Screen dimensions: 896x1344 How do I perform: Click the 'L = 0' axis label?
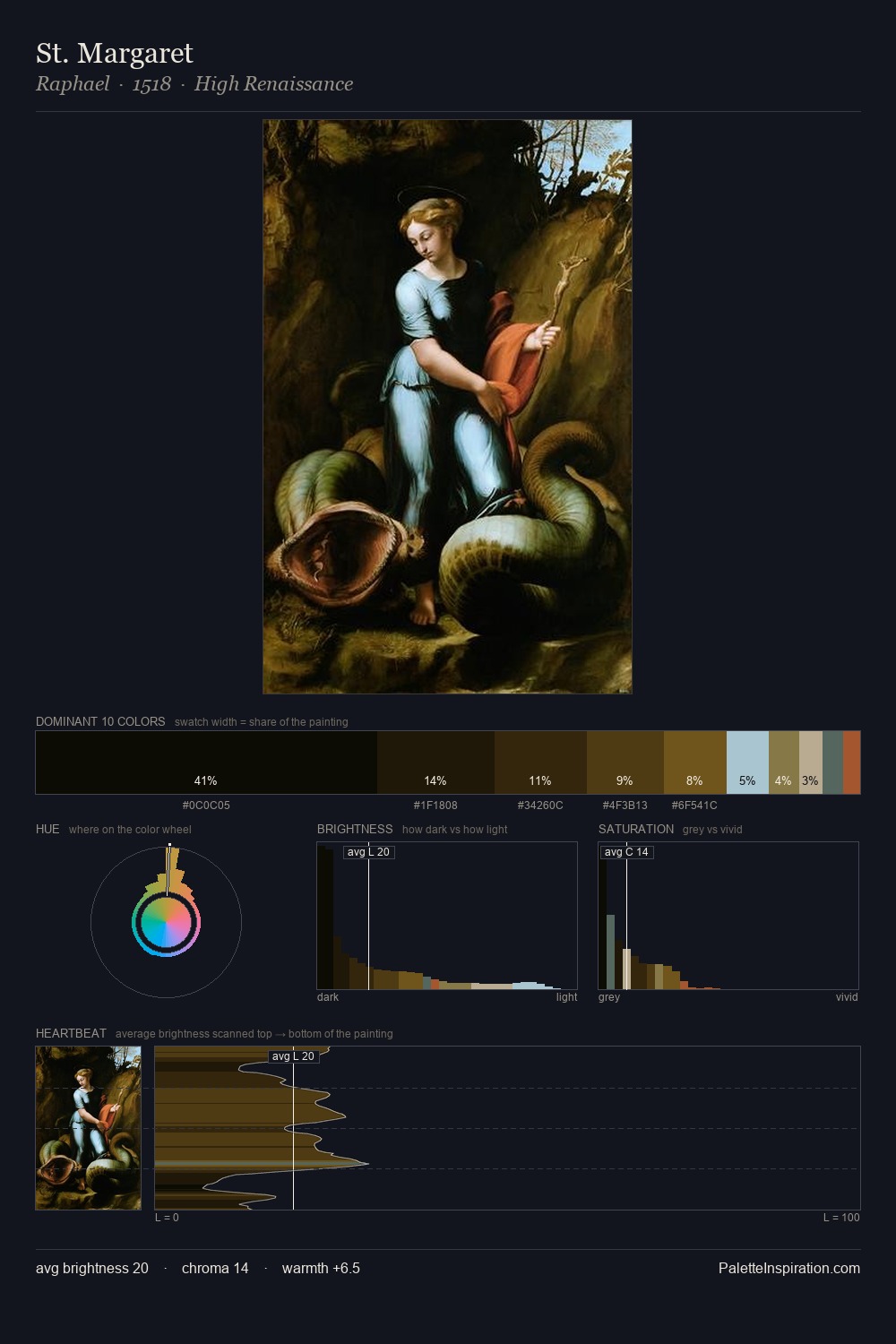(167, 1218)
